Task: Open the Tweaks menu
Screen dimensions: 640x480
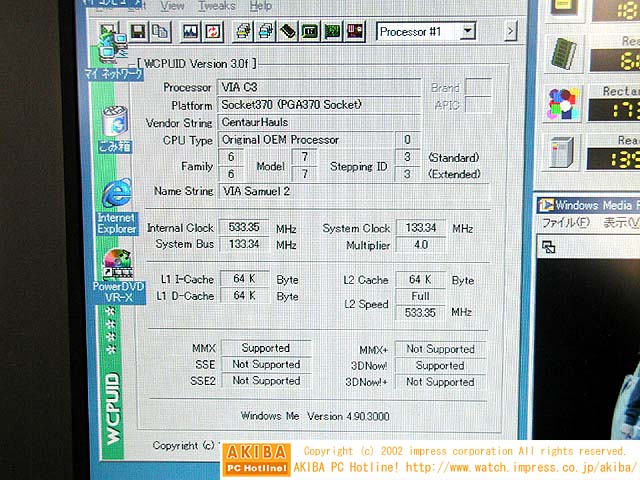Action: click(217, 6)
